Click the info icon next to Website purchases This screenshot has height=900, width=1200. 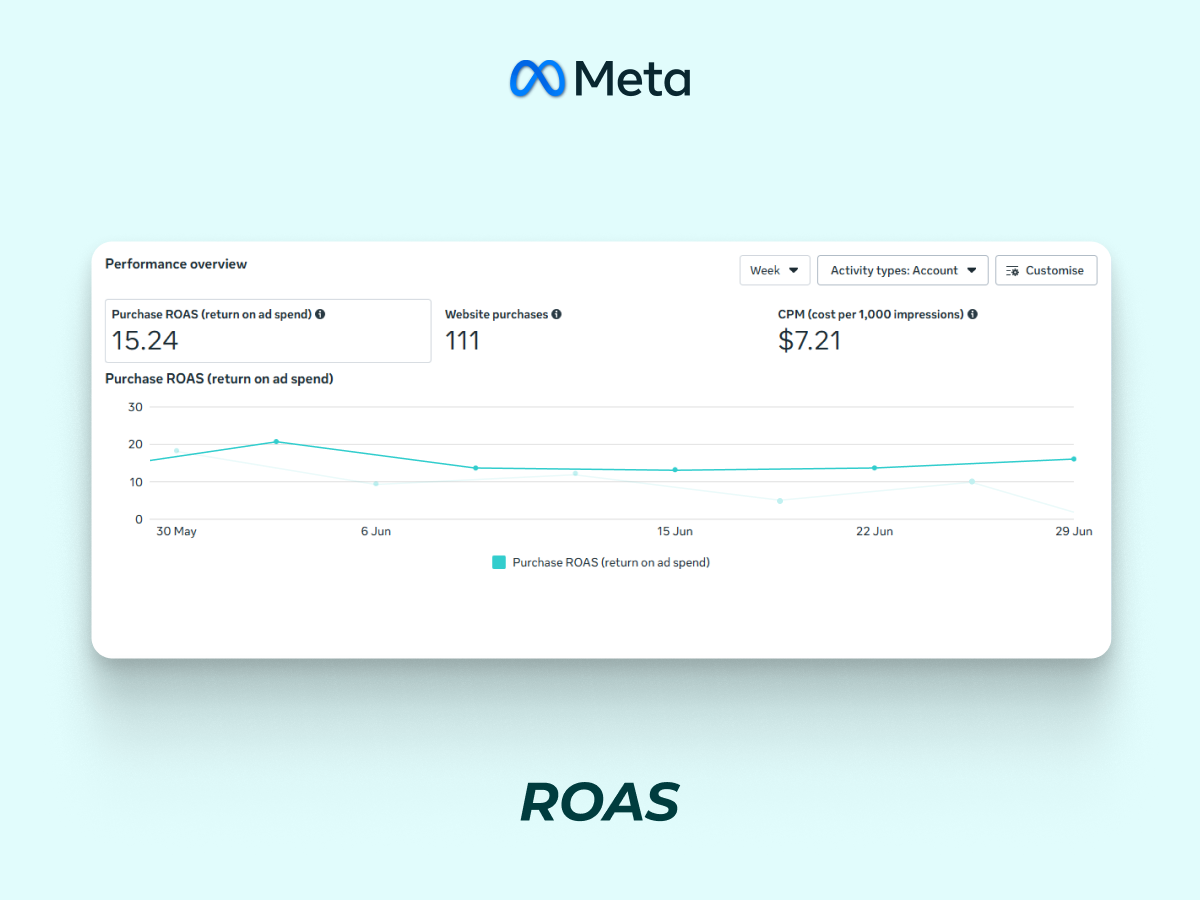(556, 314)
